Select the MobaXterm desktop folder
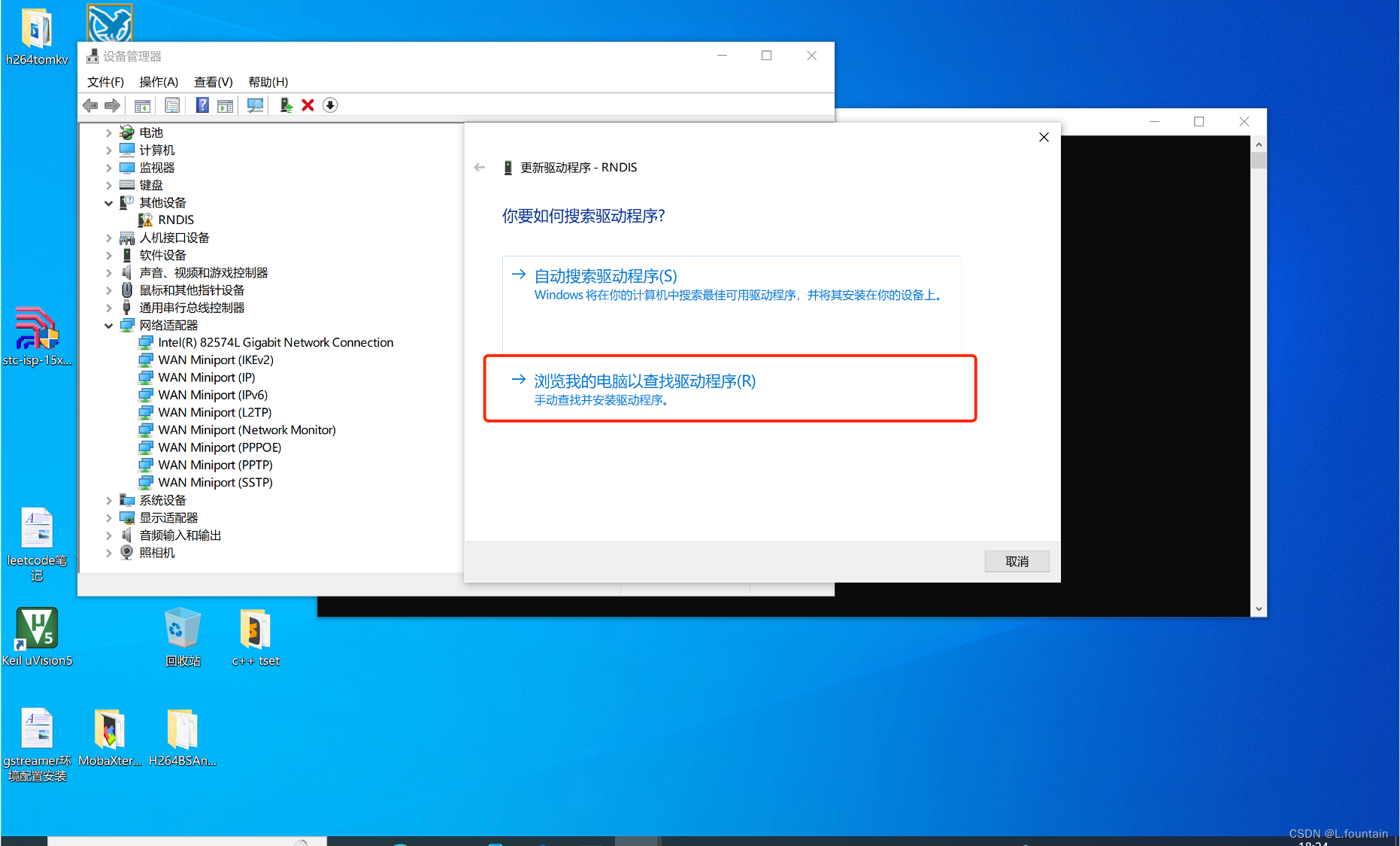1400x846 pixels. 110,738
